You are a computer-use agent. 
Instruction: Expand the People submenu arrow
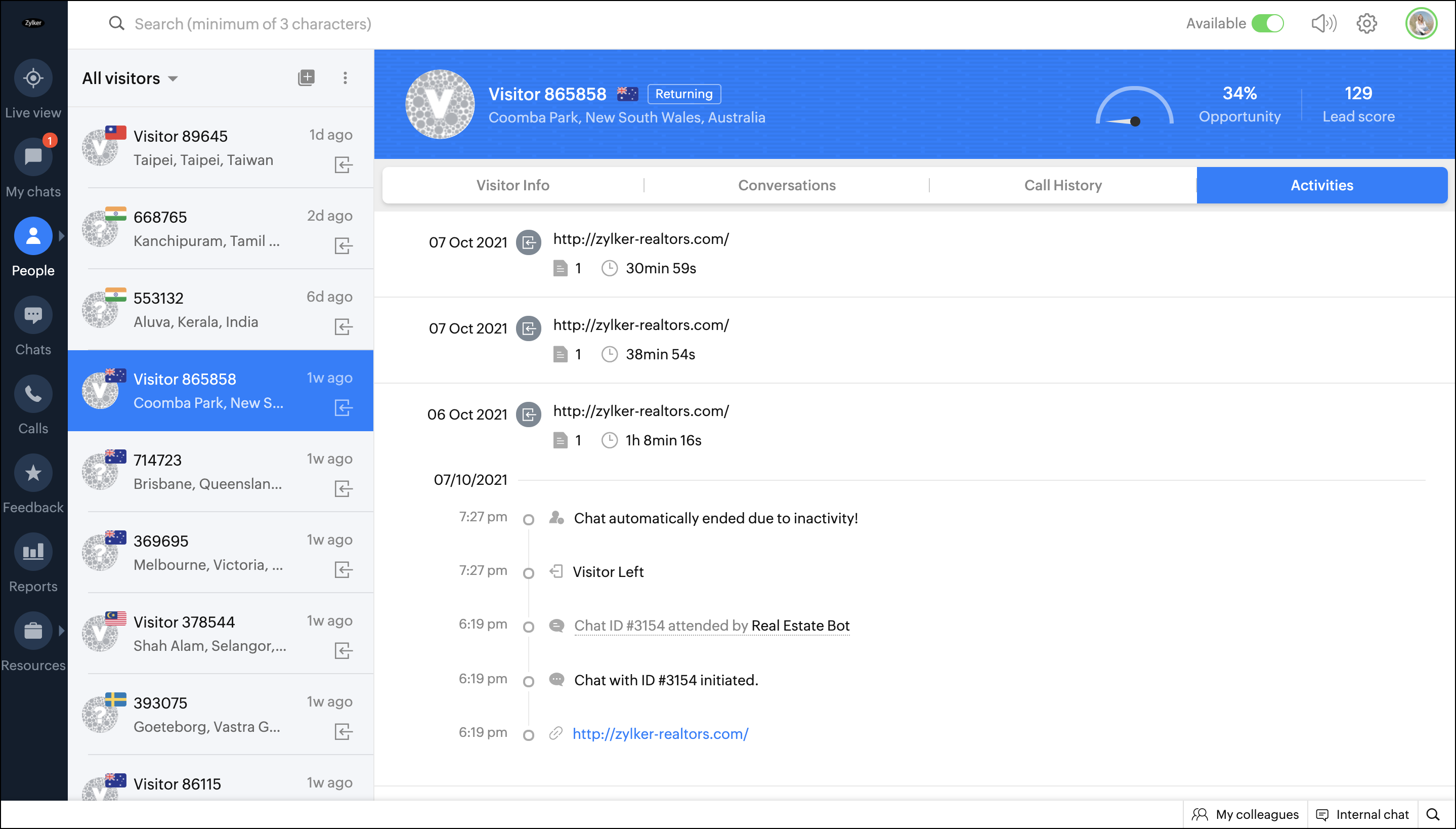61,236
